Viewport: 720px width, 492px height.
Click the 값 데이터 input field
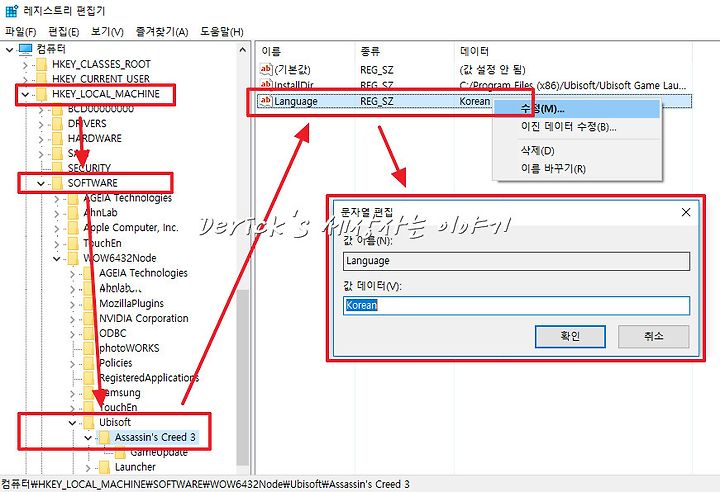[516, 305]
